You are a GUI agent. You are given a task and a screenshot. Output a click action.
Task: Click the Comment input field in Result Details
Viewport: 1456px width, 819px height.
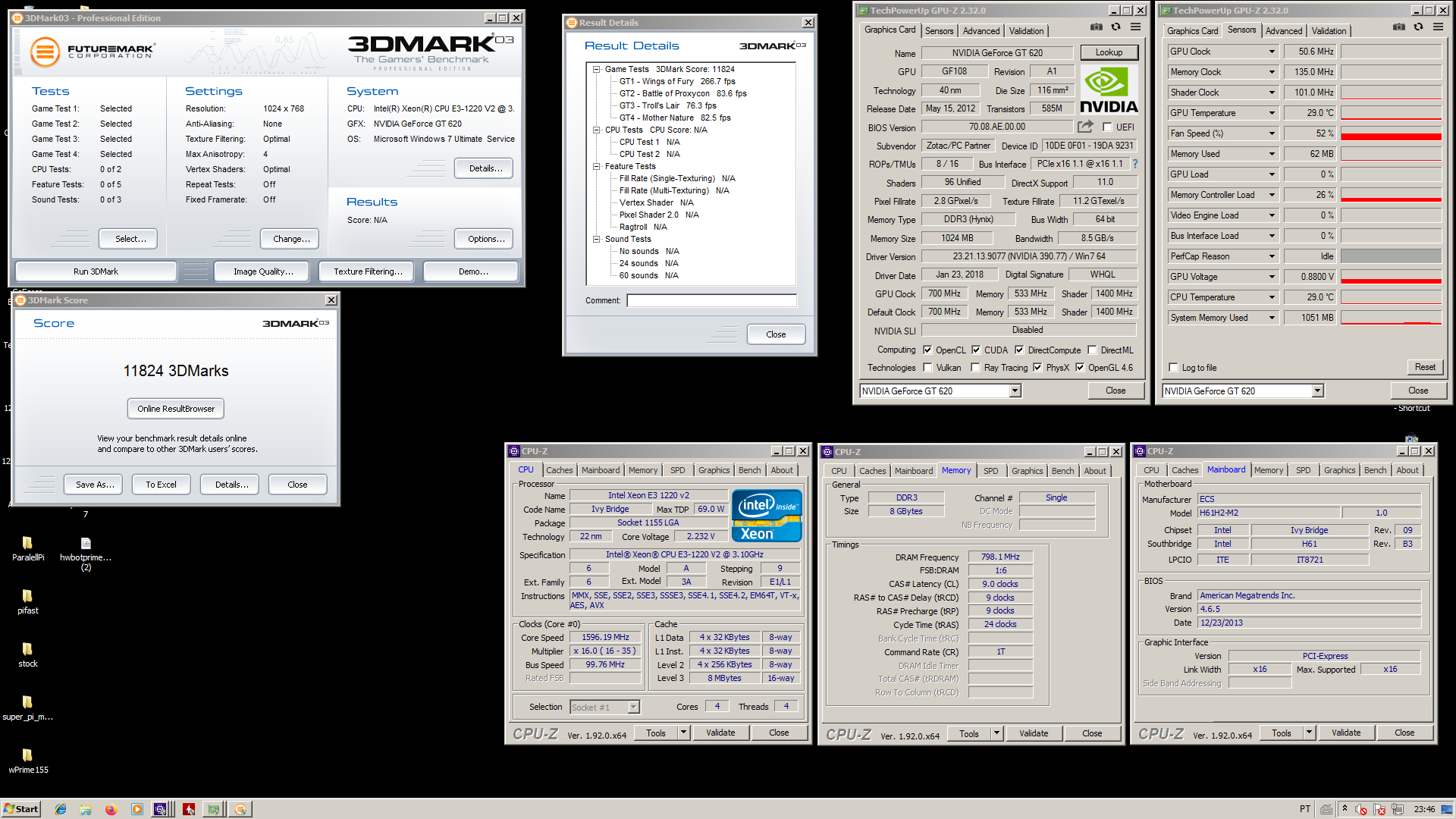[x=711, y=300]
